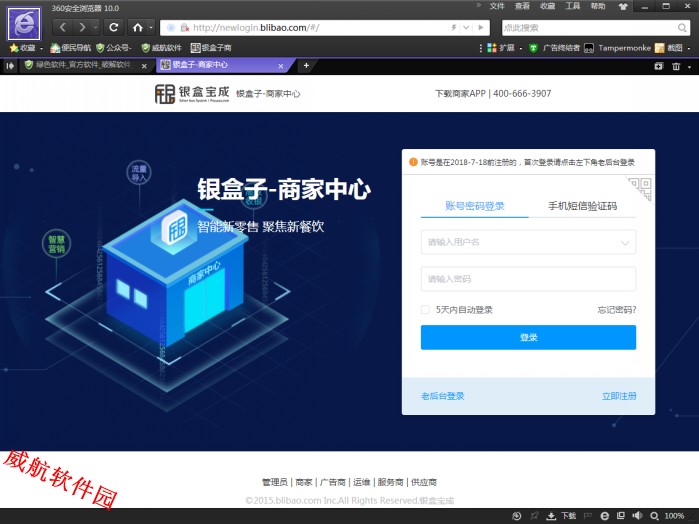Open the 下载 downloads status button
699x524 pixels.
562,516
